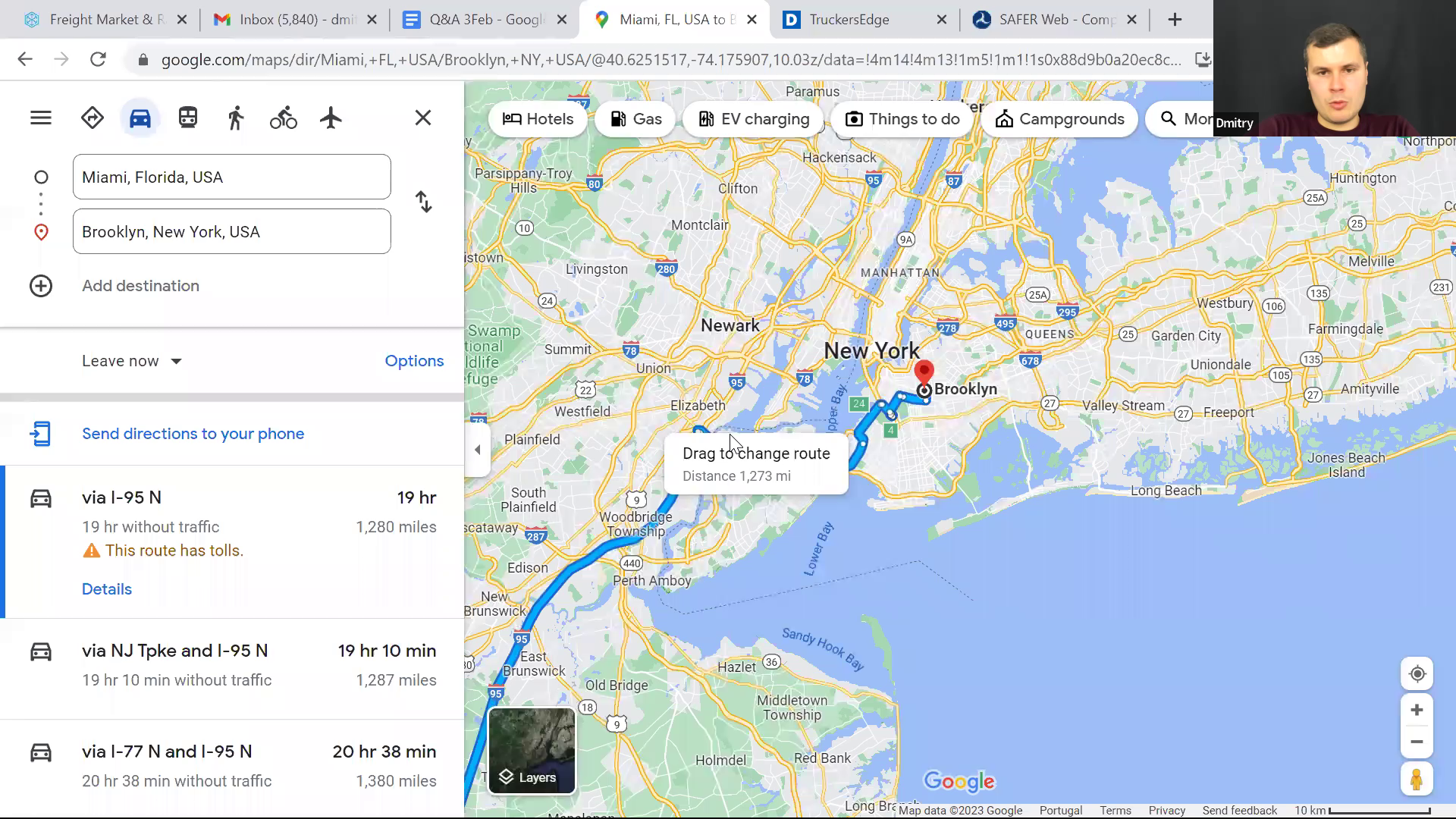This screenshot has width=1456, height=819.
Task: Open Street View pegman
Action: point(1417,780)
